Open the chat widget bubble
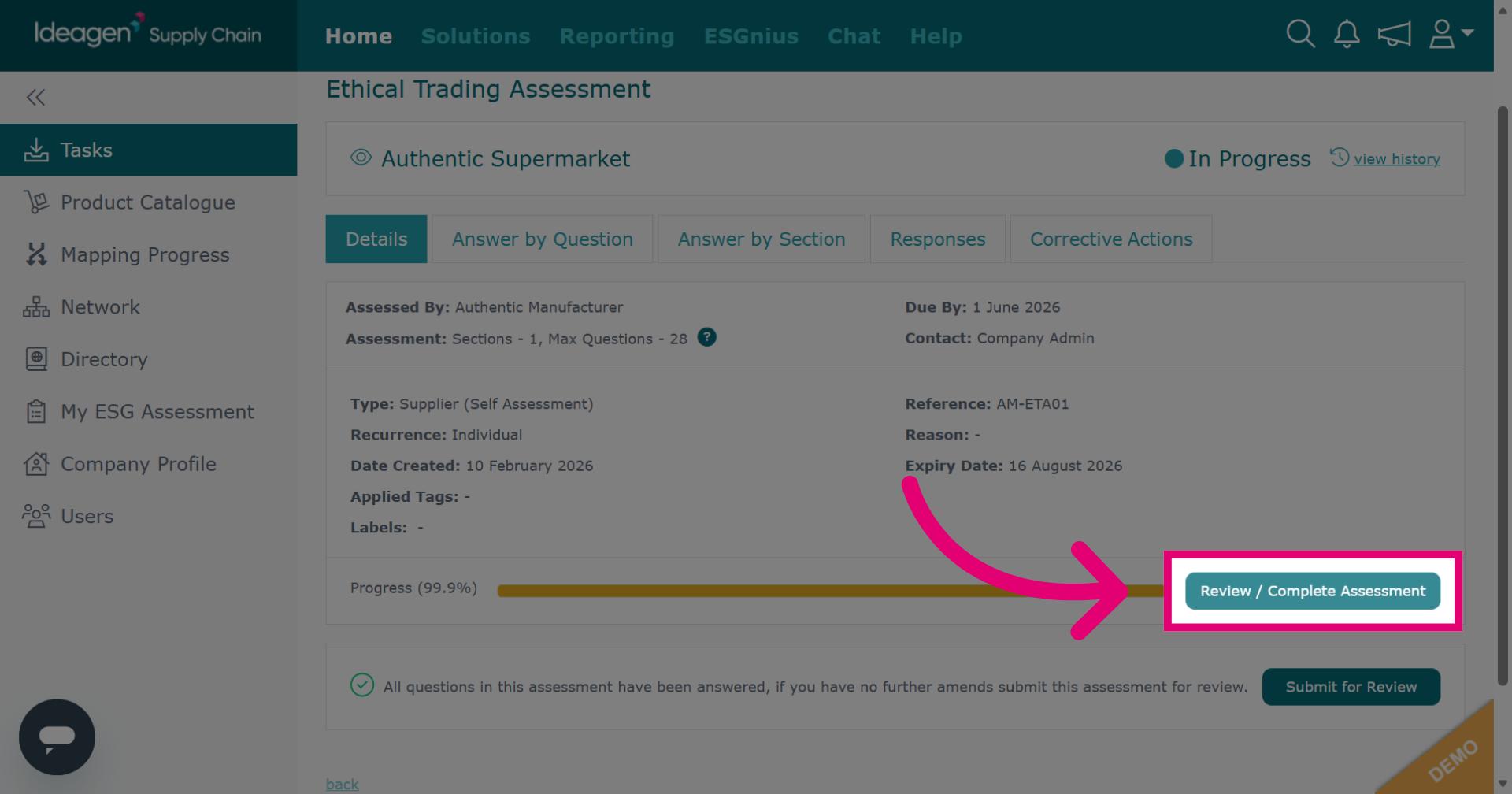1512x794 pixels. pyautogui.click(x=57, y=737)
